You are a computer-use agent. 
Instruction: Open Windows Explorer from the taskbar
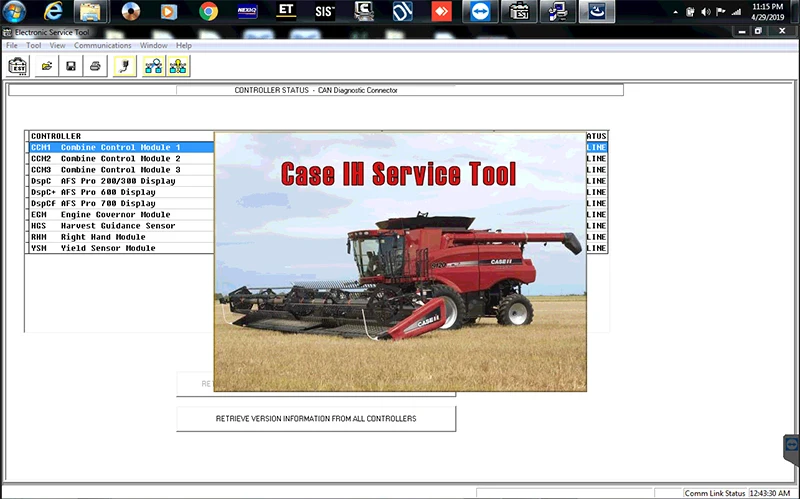91,11
